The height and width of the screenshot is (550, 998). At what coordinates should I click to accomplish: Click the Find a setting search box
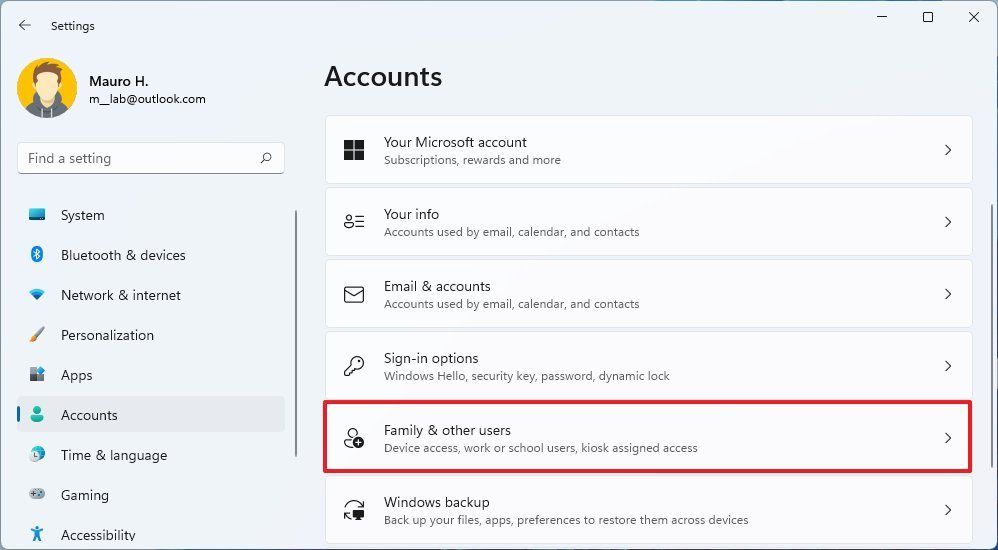(x=151, y=158)
